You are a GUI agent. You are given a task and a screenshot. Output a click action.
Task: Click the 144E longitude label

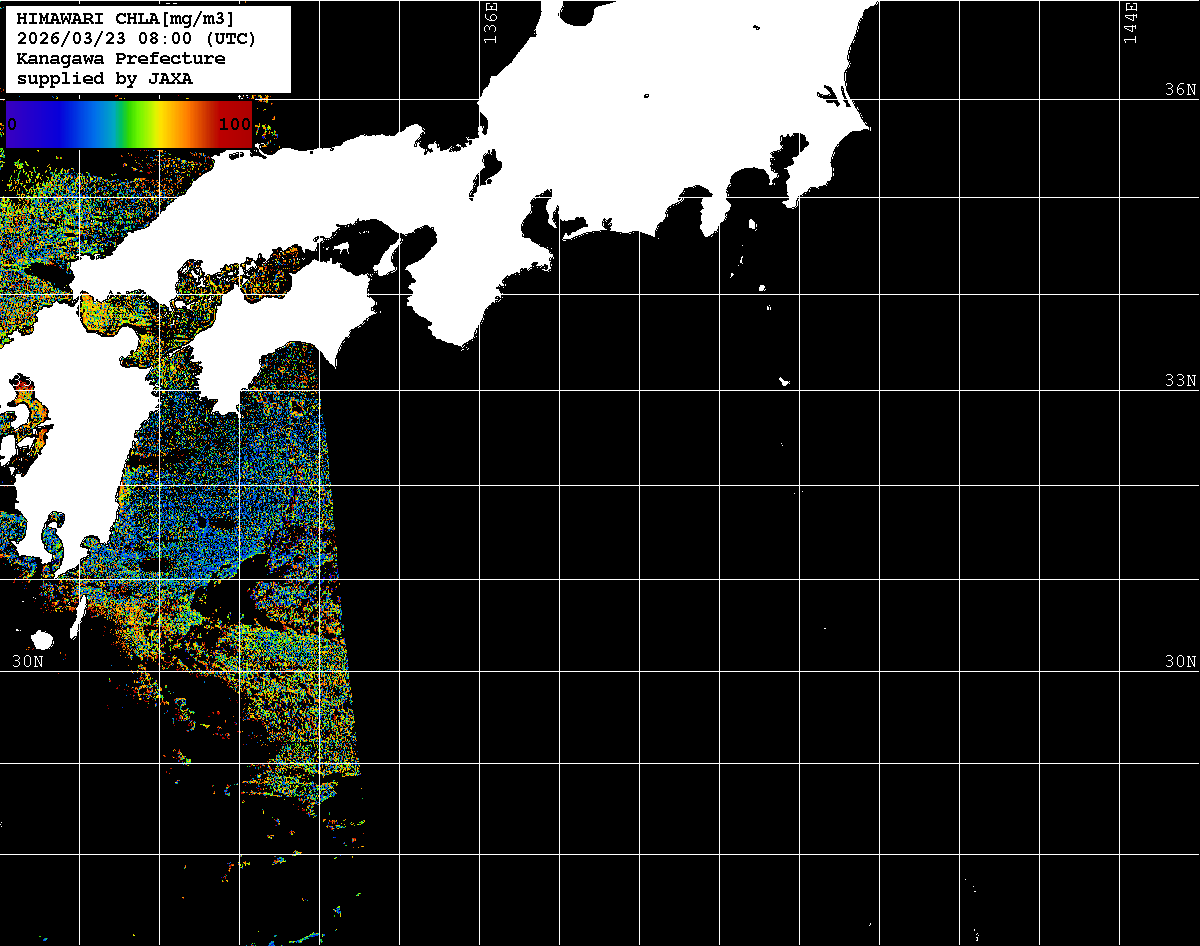(1131, 22)
